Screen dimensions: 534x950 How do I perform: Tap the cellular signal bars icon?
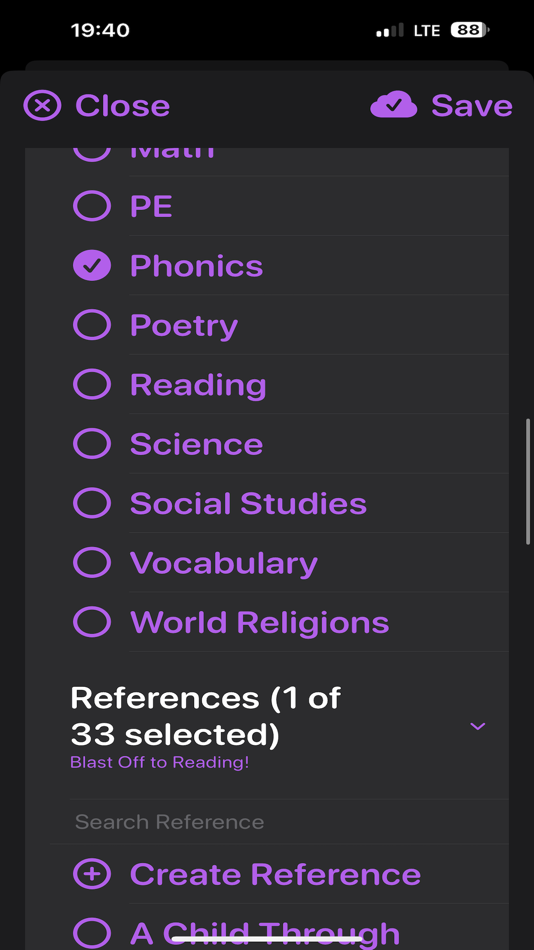click(x=390, y=30)
